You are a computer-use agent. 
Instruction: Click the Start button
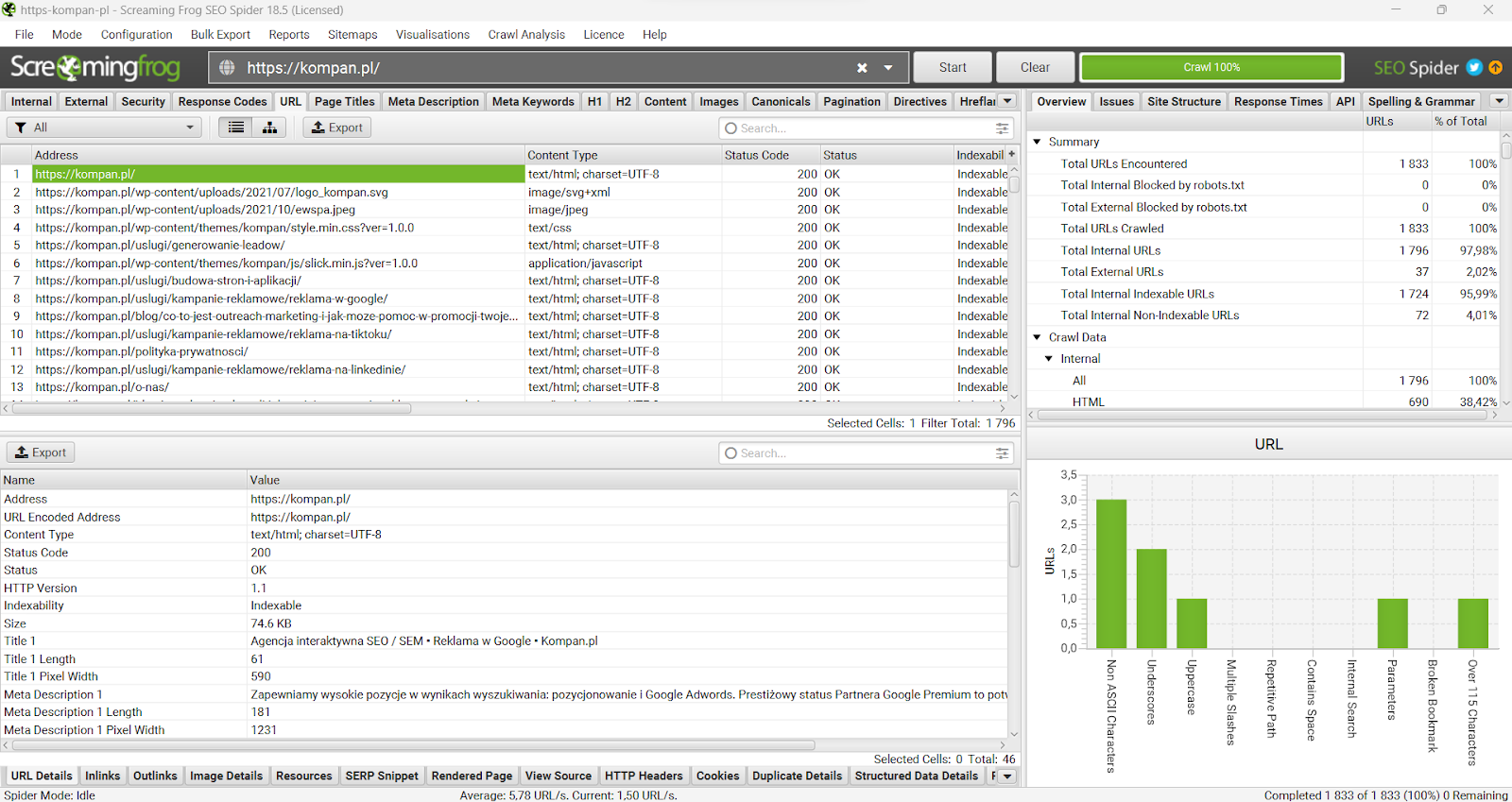pyautogui.click(x=953, y=67)
